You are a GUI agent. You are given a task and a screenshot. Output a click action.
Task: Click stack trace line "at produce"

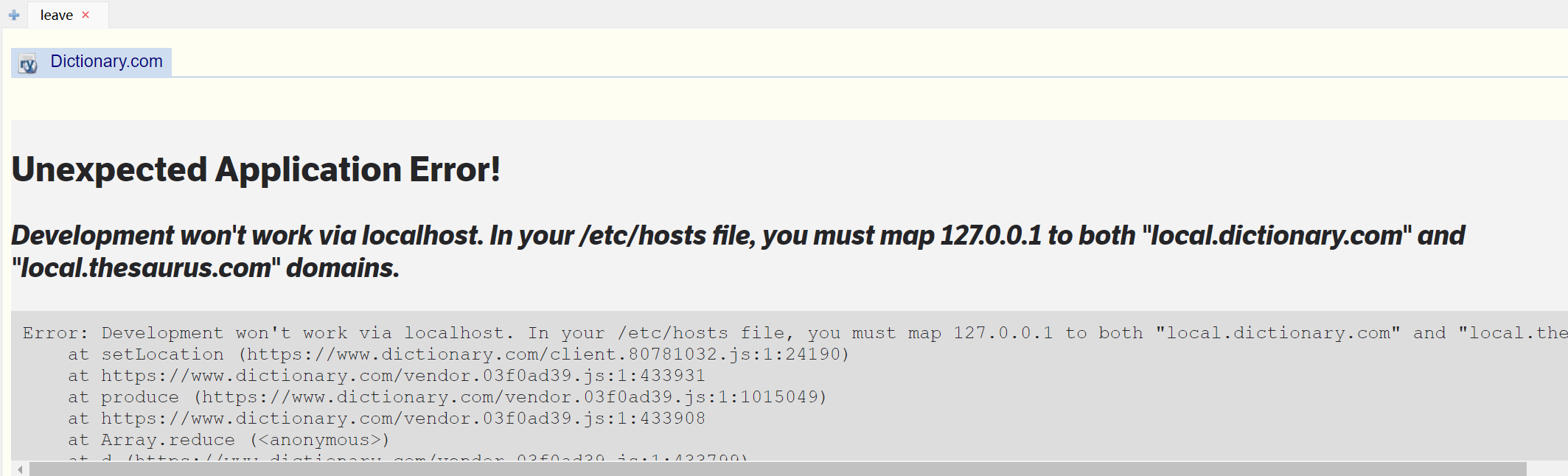447,397
